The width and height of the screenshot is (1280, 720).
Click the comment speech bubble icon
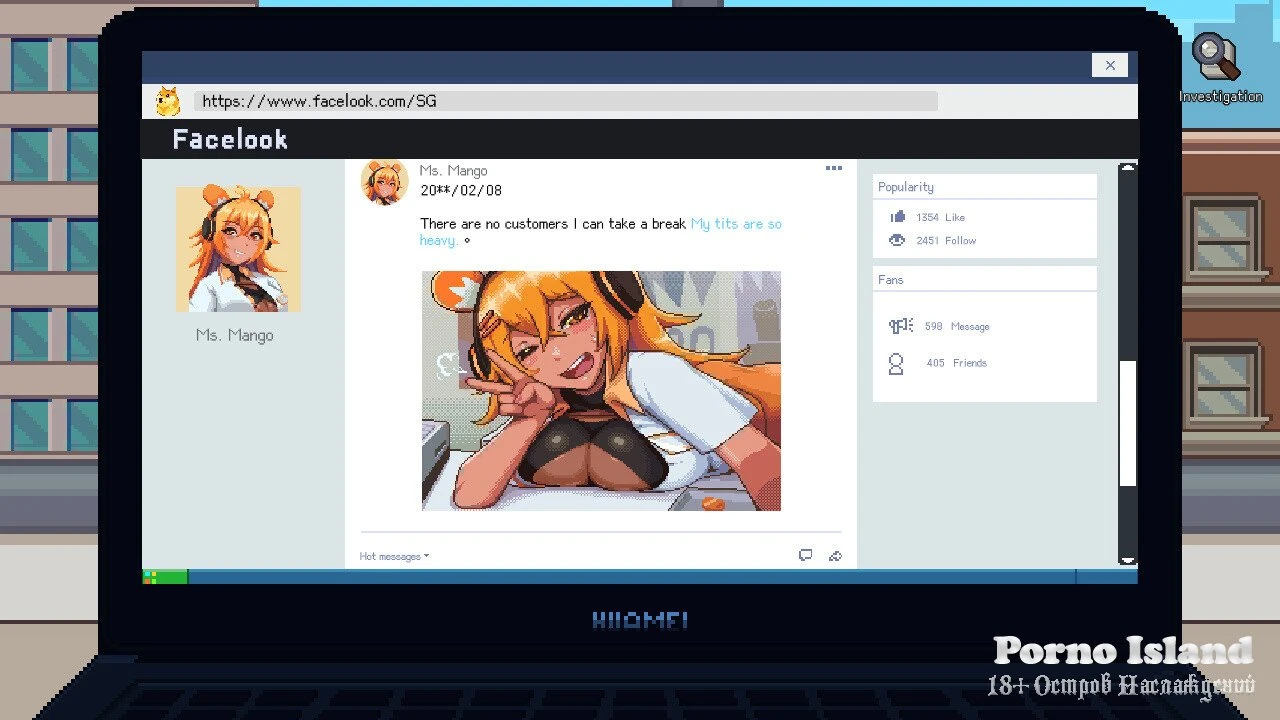(805, 556)
